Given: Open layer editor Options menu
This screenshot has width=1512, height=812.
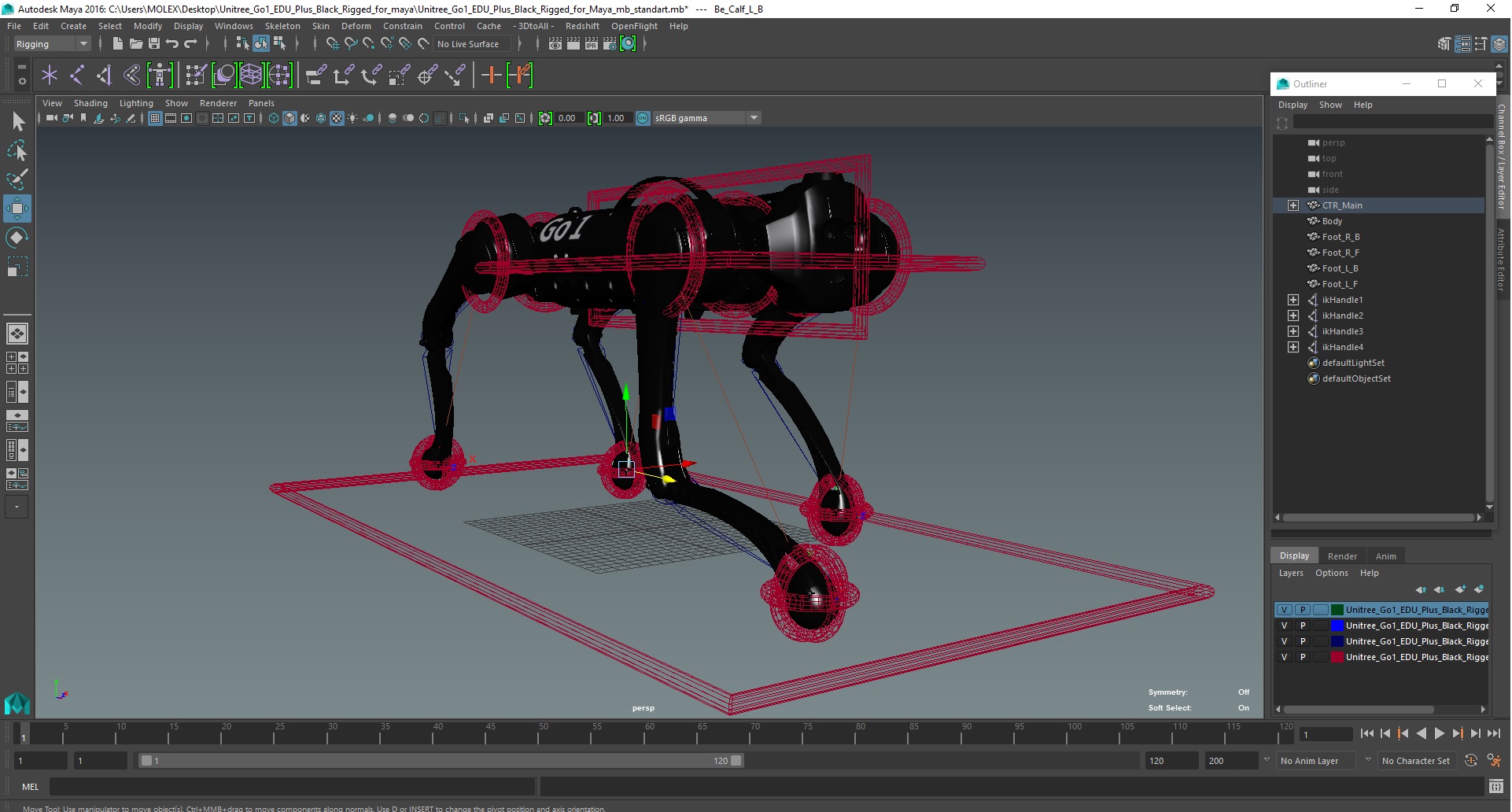Looking at the screenshot, I should click(x=1331, y=573).
